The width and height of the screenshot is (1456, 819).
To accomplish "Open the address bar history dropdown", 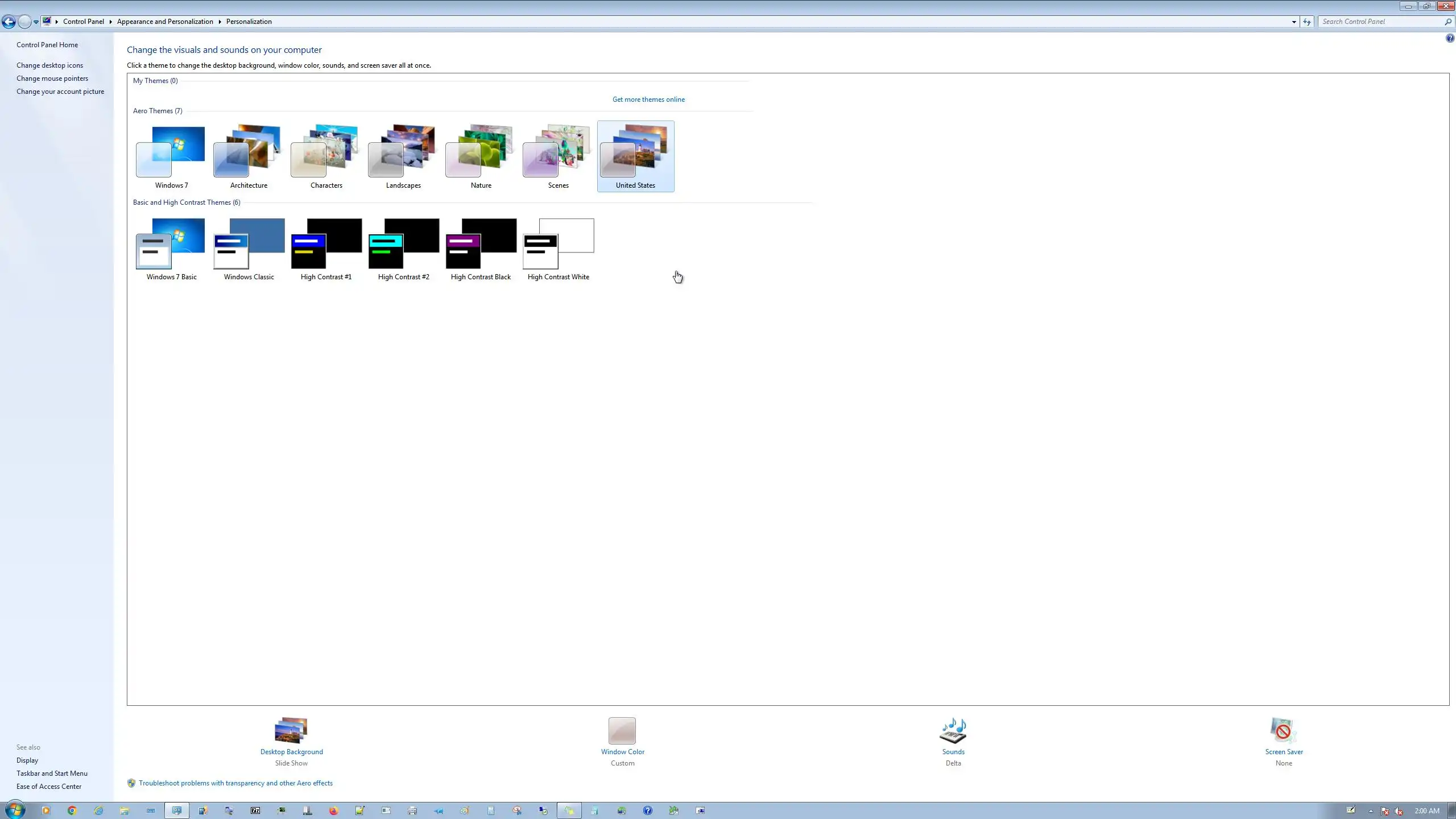I will [x=1294, y=22].
